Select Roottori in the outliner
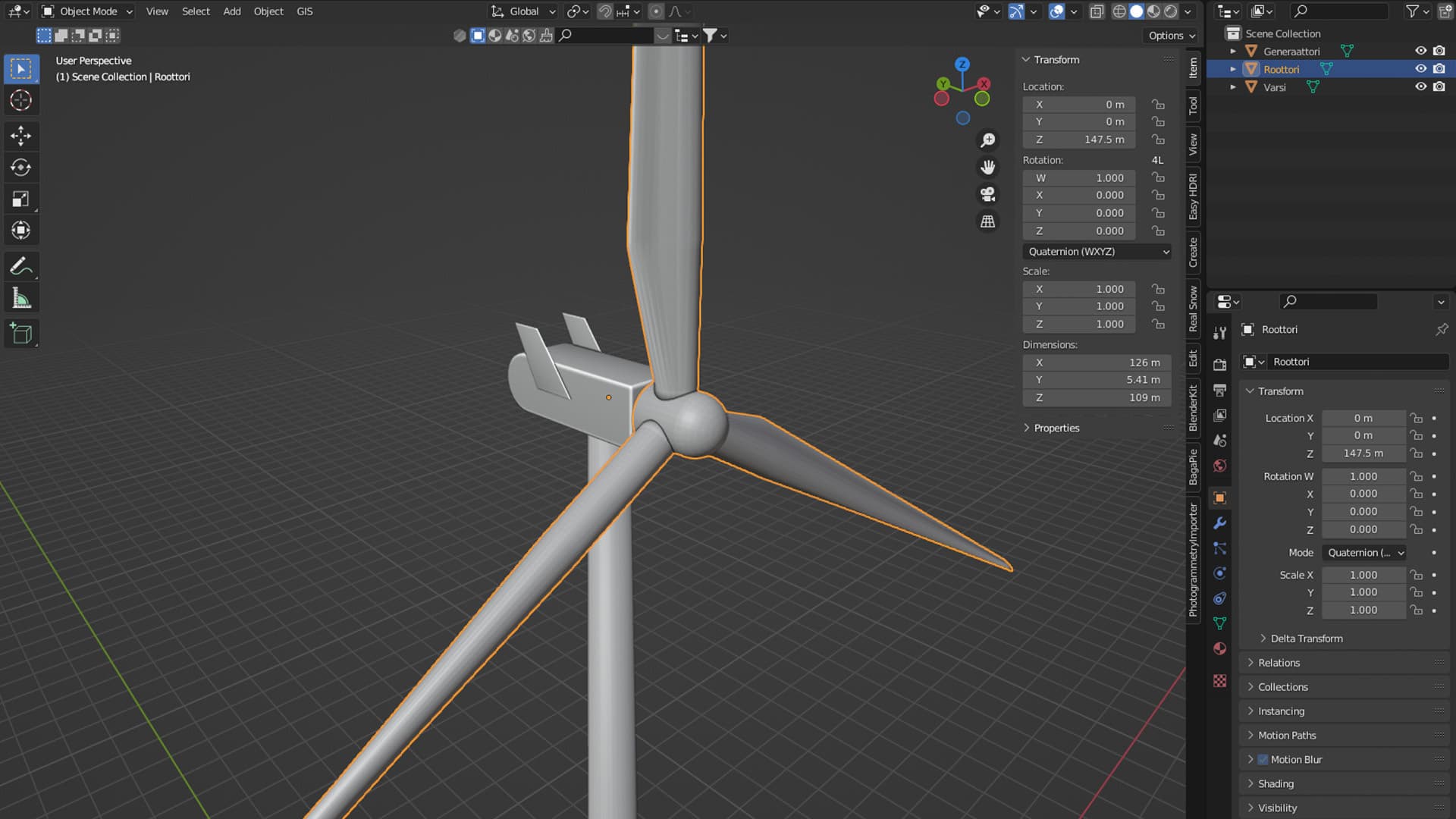The height and width of the screenshot is (819, 1456). 1281,69
